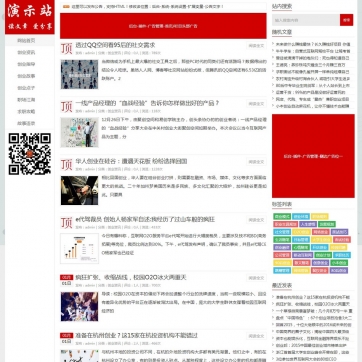
Task: Click 阅读全文 for the QQ空间 article
Action: click(256, 46)
